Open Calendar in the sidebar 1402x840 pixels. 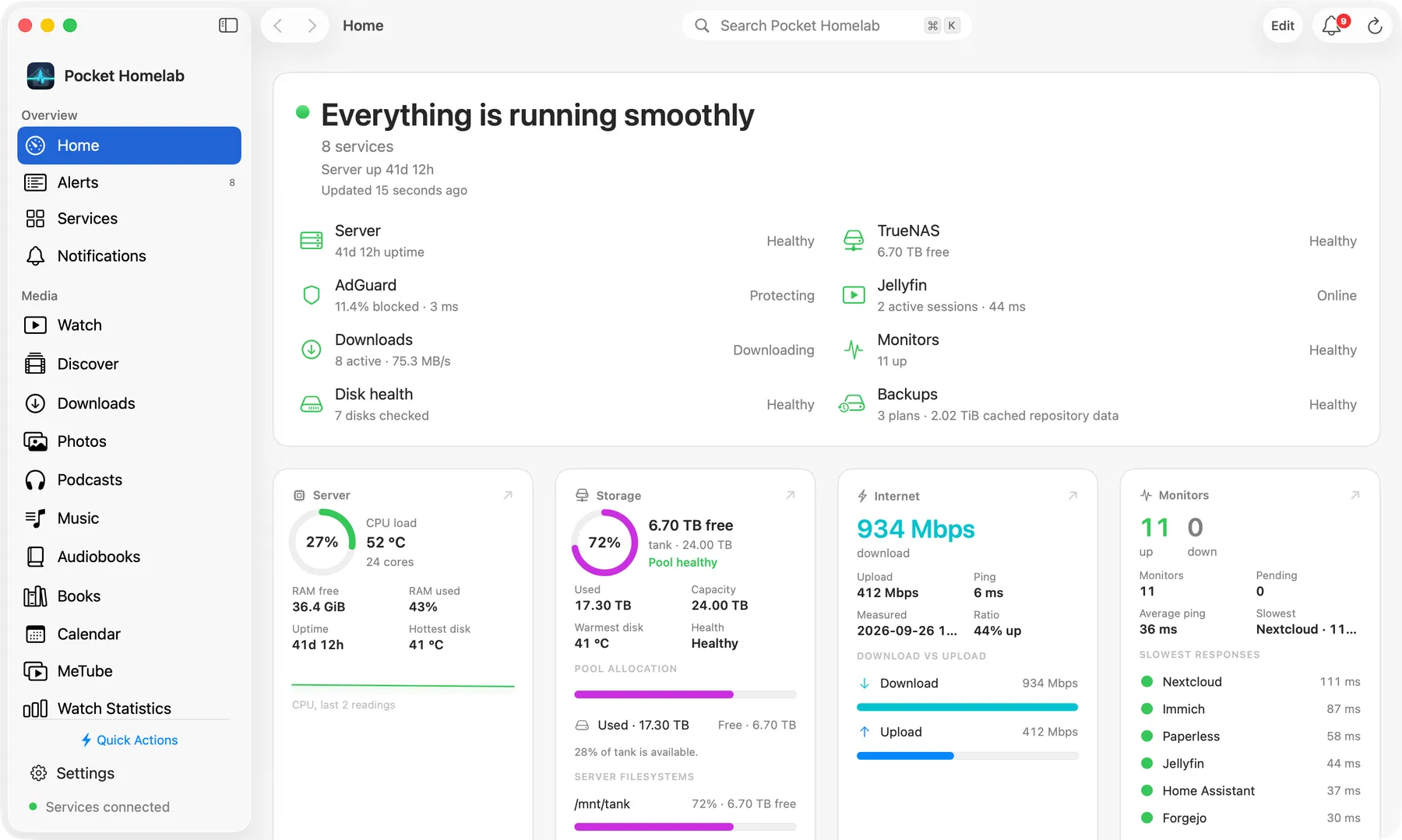click(x=129, y=634)
